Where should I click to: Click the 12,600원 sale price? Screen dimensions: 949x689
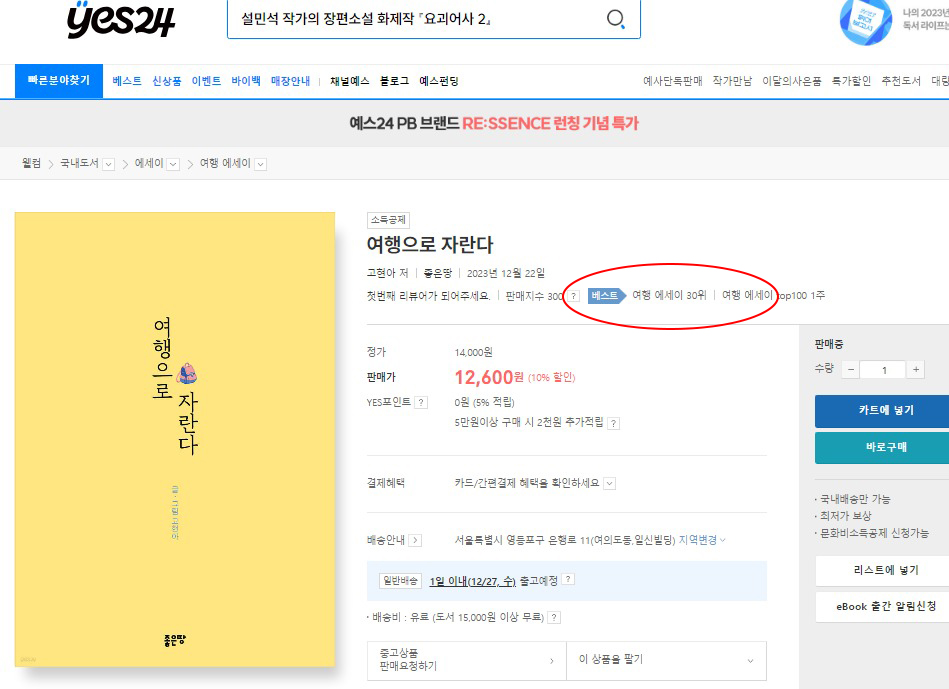tap(489, 378)
